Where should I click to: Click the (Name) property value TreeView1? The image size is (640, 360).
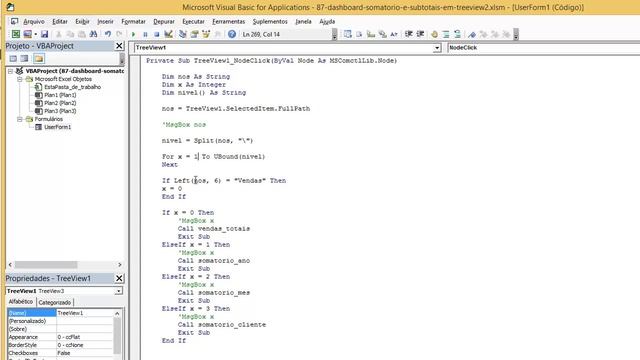tap(84, 313)
